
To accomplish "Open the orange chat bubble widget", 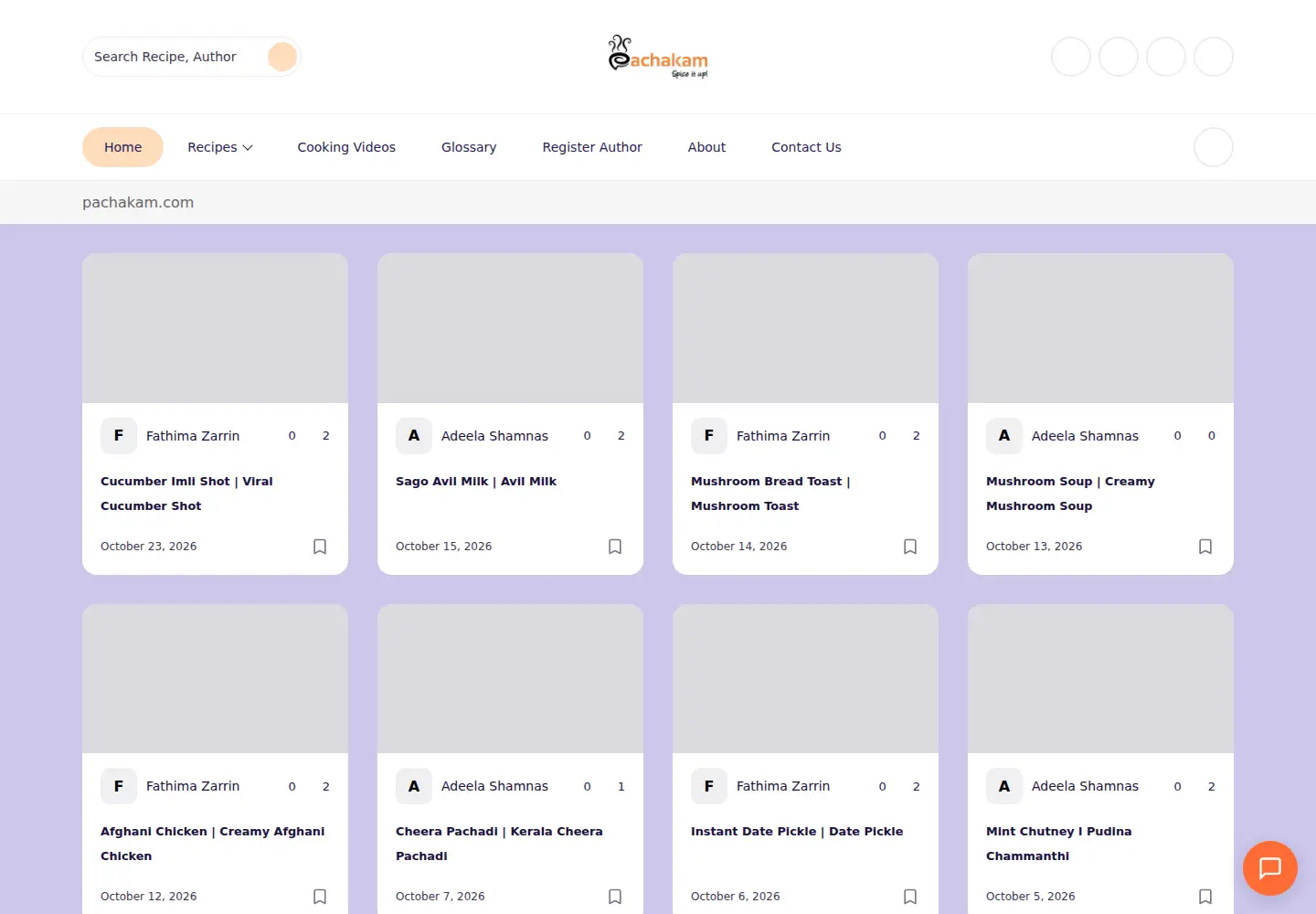I will tap(1270, 868).
